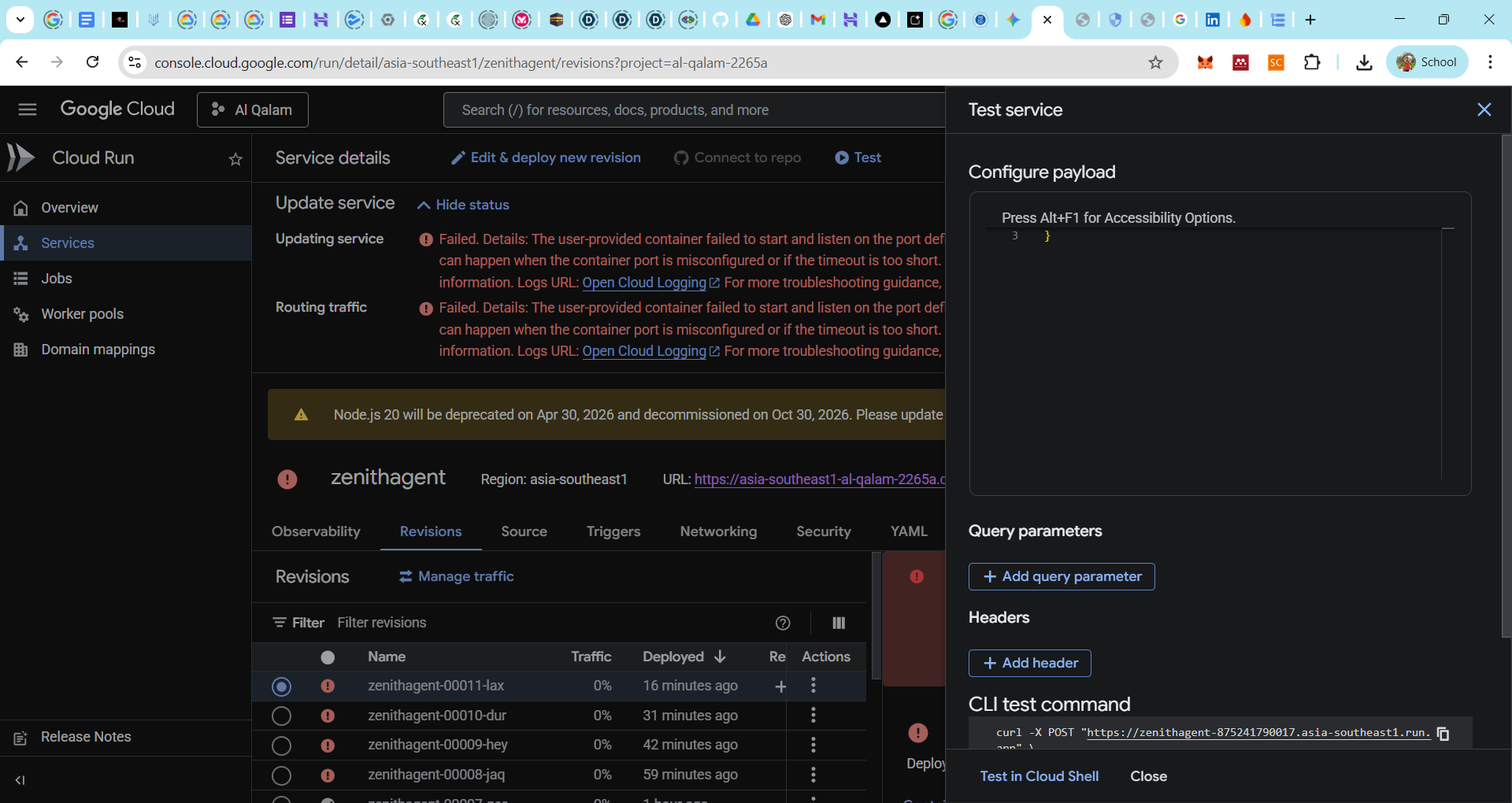Open the tab search dropdown in Chrome
Image resolution: width=1512 pixels, height=803 pixels.
click(x=20, y=20)
